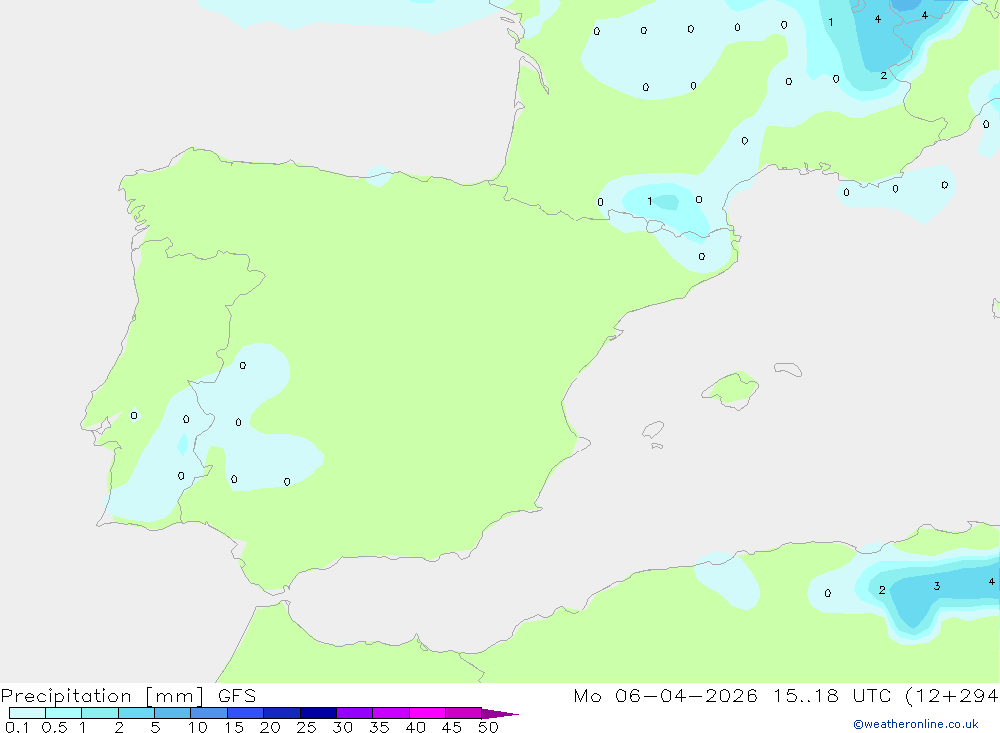Click the value "1" over the Pyrenees
The image size is (1000, 733).
click(x=649, y=202)
